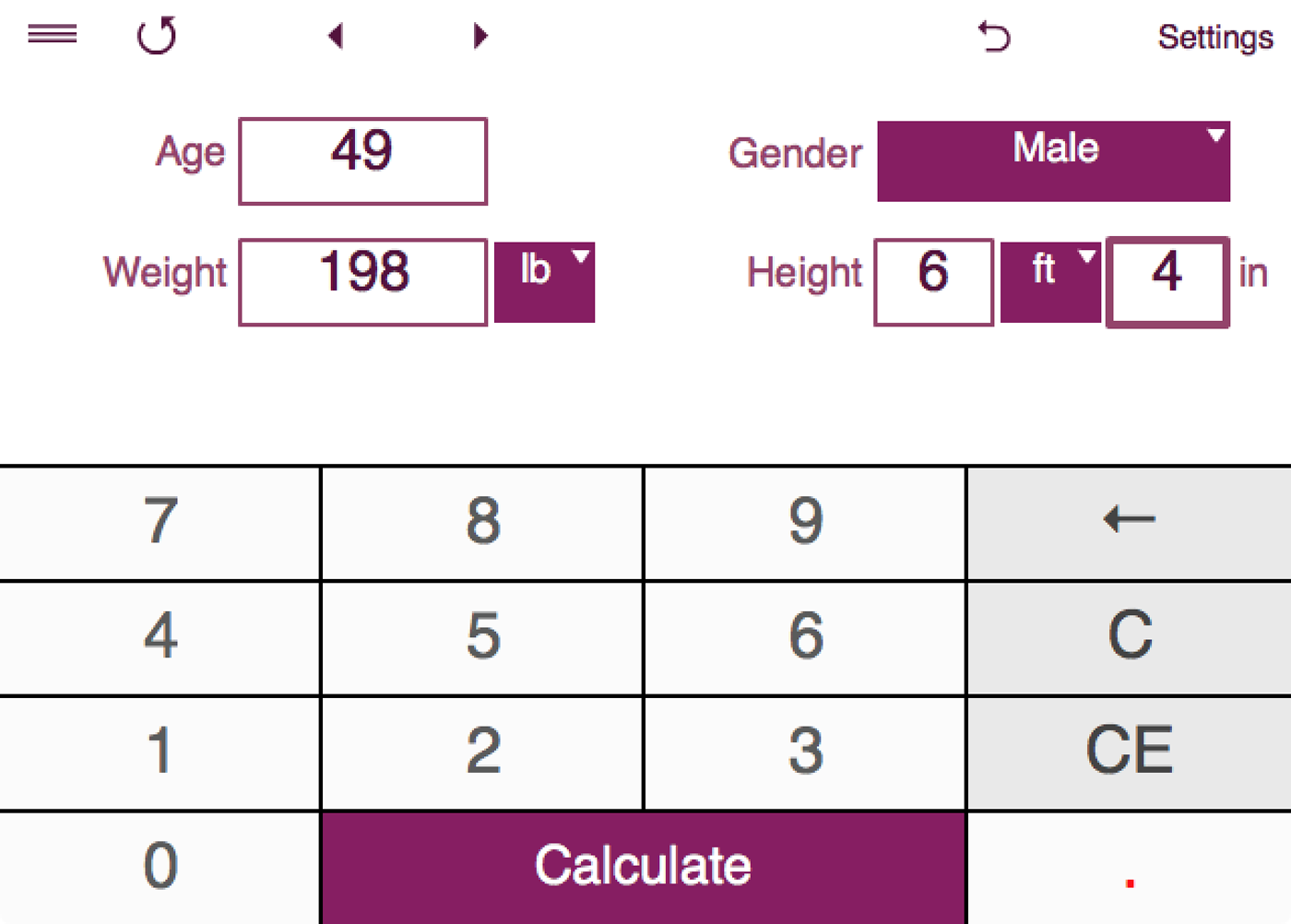Click the undo arrow icon
The height and width of the screenshot is (924, 1291).
point(994,37)
